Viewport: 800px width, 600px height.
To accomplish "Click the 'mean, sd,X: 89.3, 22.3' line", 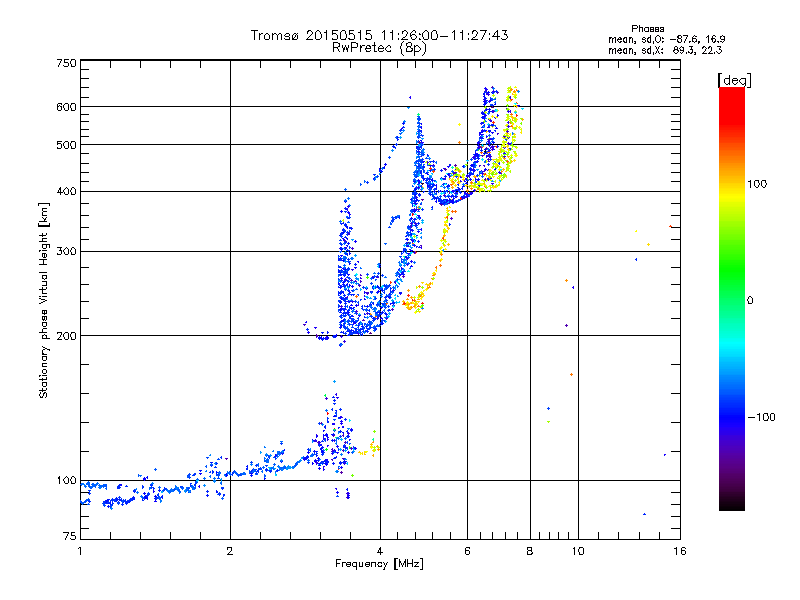I will point(665,50).
